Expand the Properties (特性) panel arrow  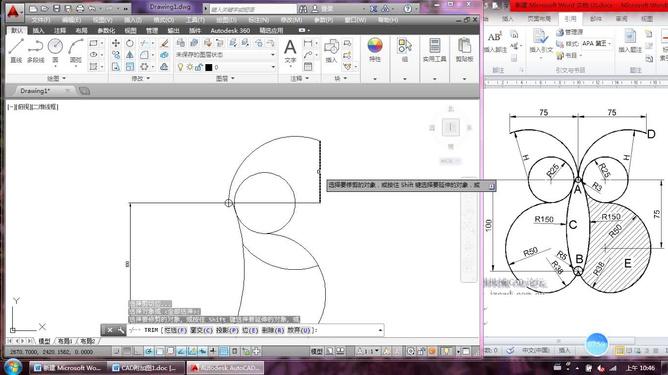click(375, 79)
